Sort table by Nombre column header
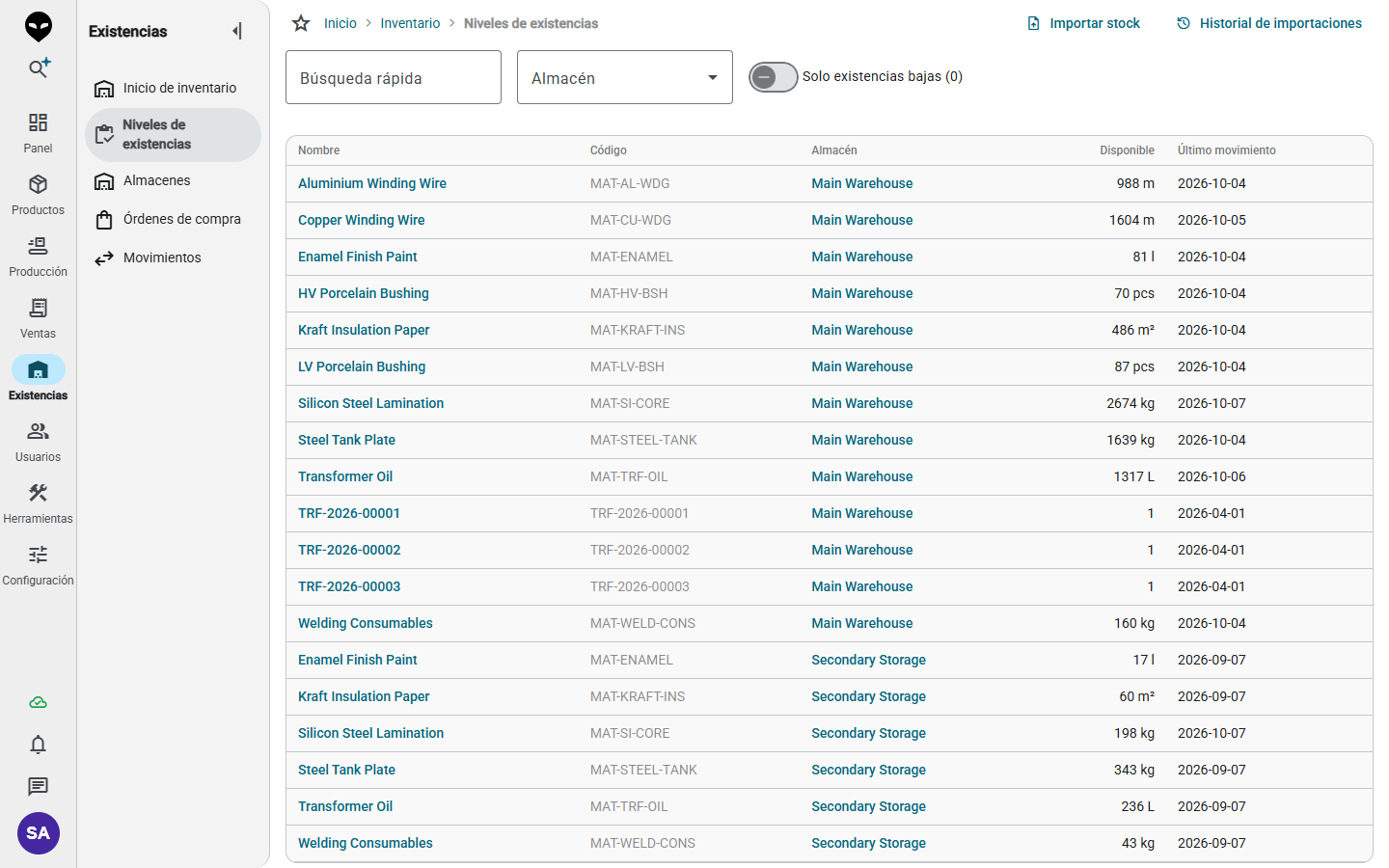This screenshot has width=1389, height=868. pyautogui.click(x=319, y=150)
